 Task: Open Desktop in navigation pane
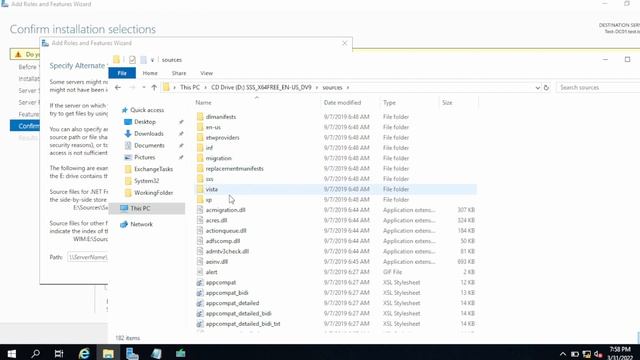coord(144,122)
